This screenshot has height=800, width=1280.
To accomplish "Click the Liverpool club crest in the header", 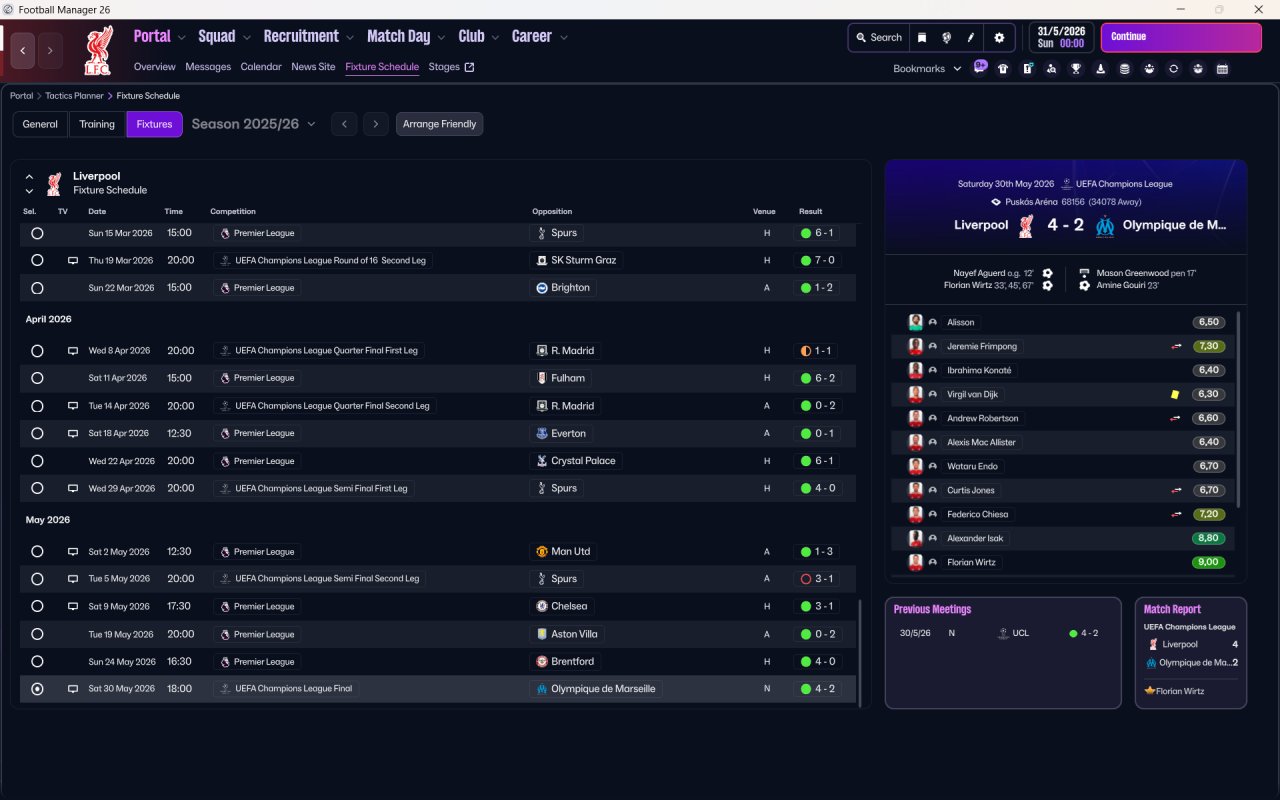I will click(x=98, y=51).
